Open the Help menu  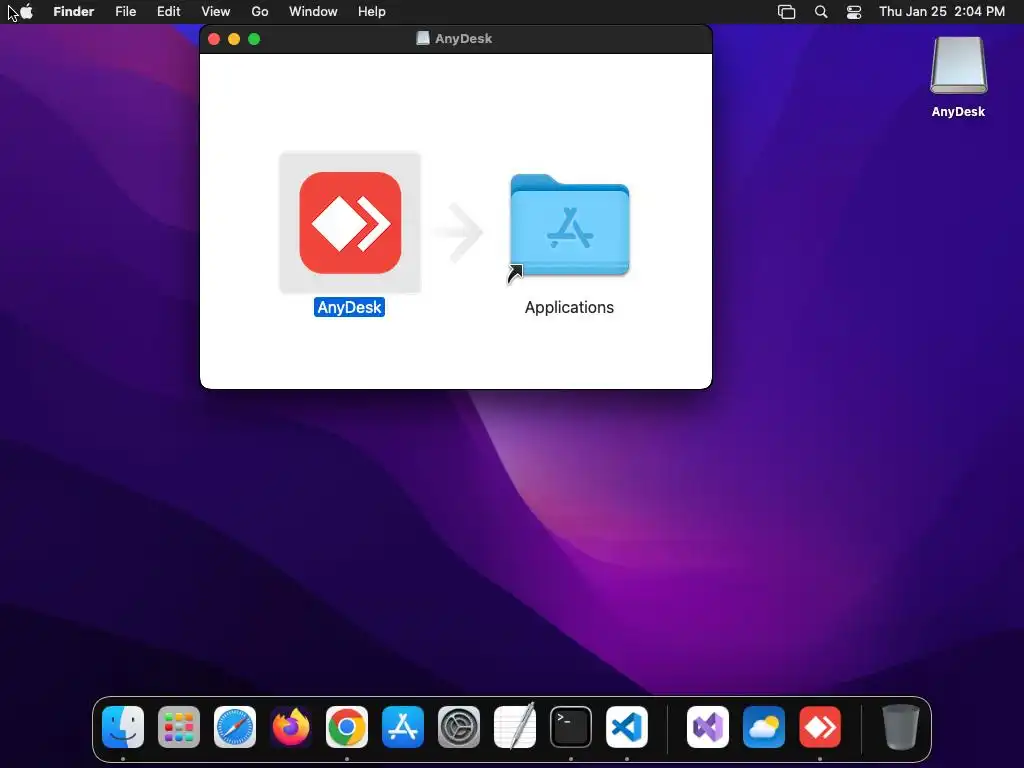(372, 12)
